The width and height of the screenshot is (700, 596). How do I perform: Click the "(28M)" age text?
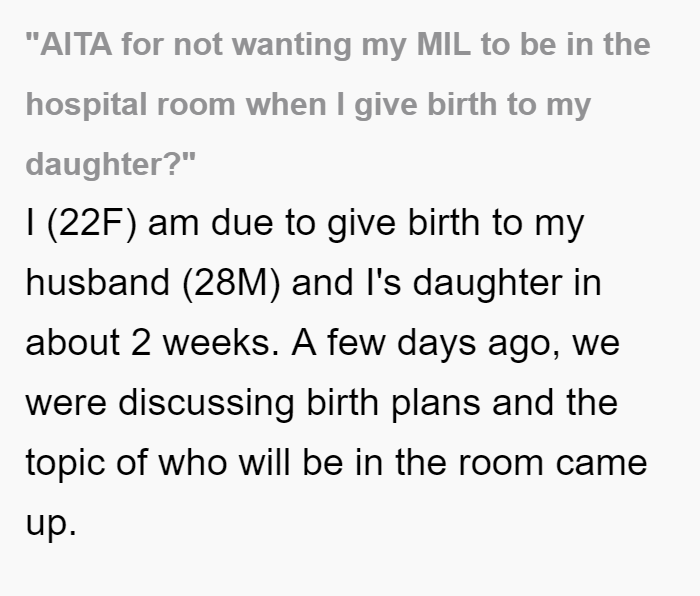pyautogui.click(x=232, y=283)
